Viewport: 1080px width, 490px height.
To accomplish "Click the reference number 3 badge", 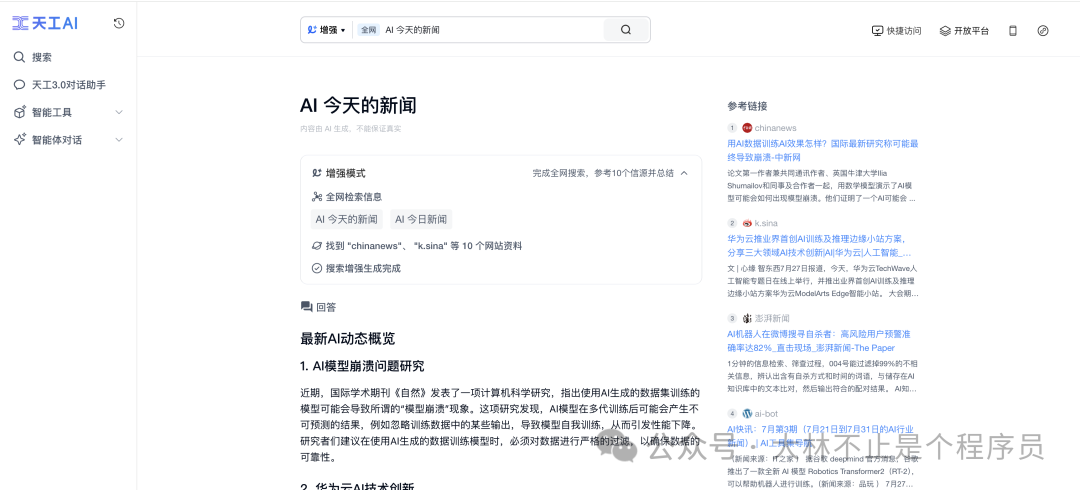I will [732, 318].
